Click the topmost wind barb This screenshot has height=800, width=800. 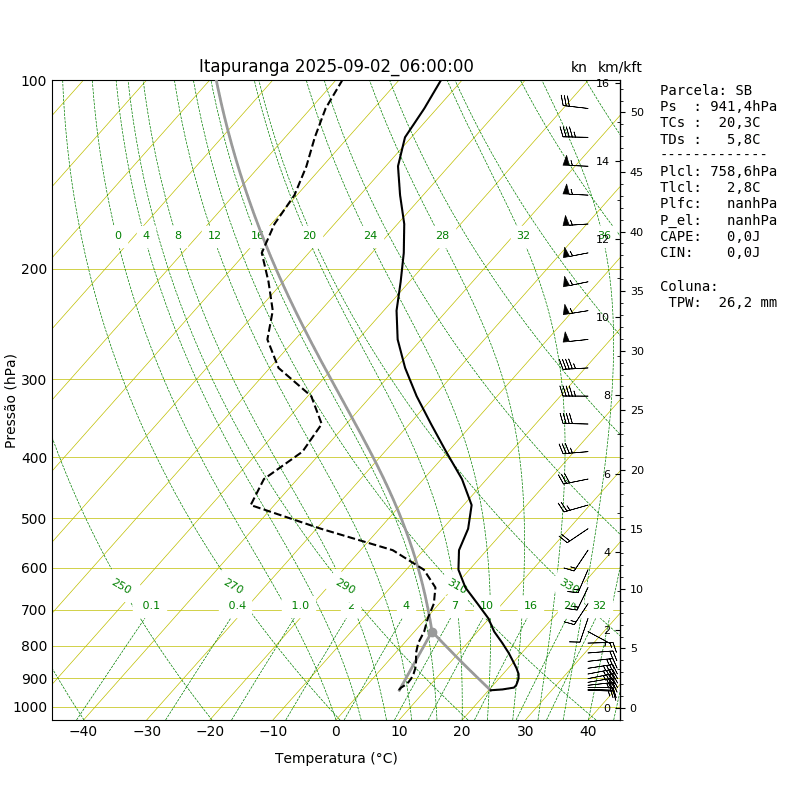tap(574, 102)
